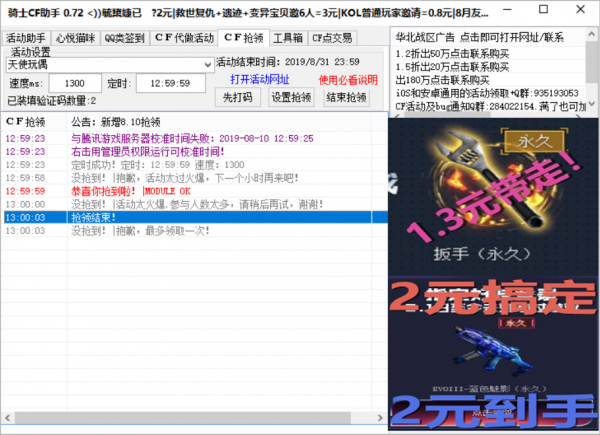Click the ad line iOS和安卓通用的活动领取
Viewport: 600px width, 435px height.
point(487,93)
